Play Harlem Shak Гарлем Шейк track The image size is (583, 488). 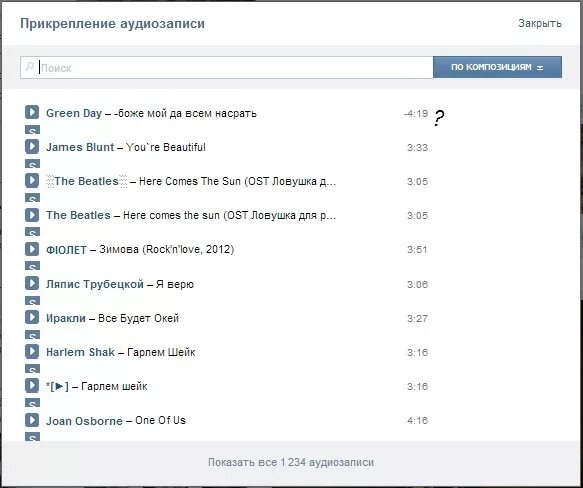tap(32, 351)
